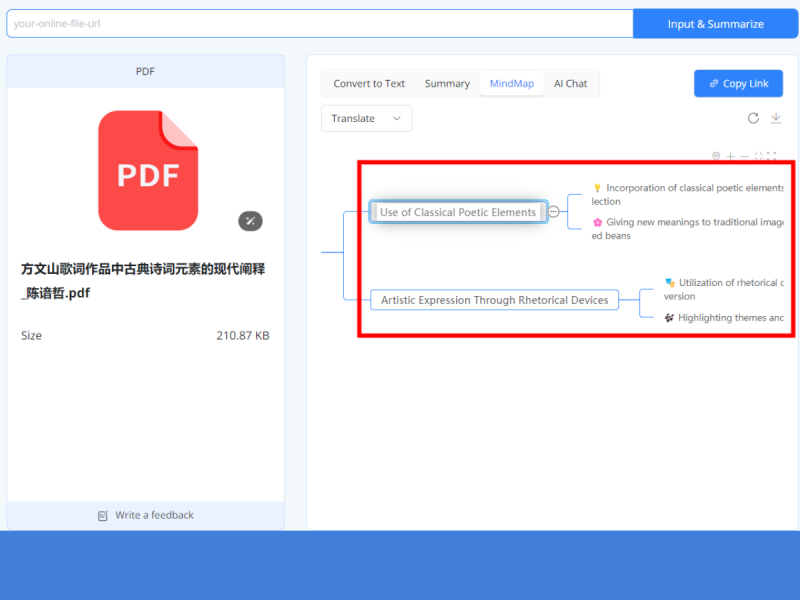Image resolution: width=800 pixels, height=600 pixels.
Task: Click the zoom out icon on the mindmap
Action: (x=744, y=156)
